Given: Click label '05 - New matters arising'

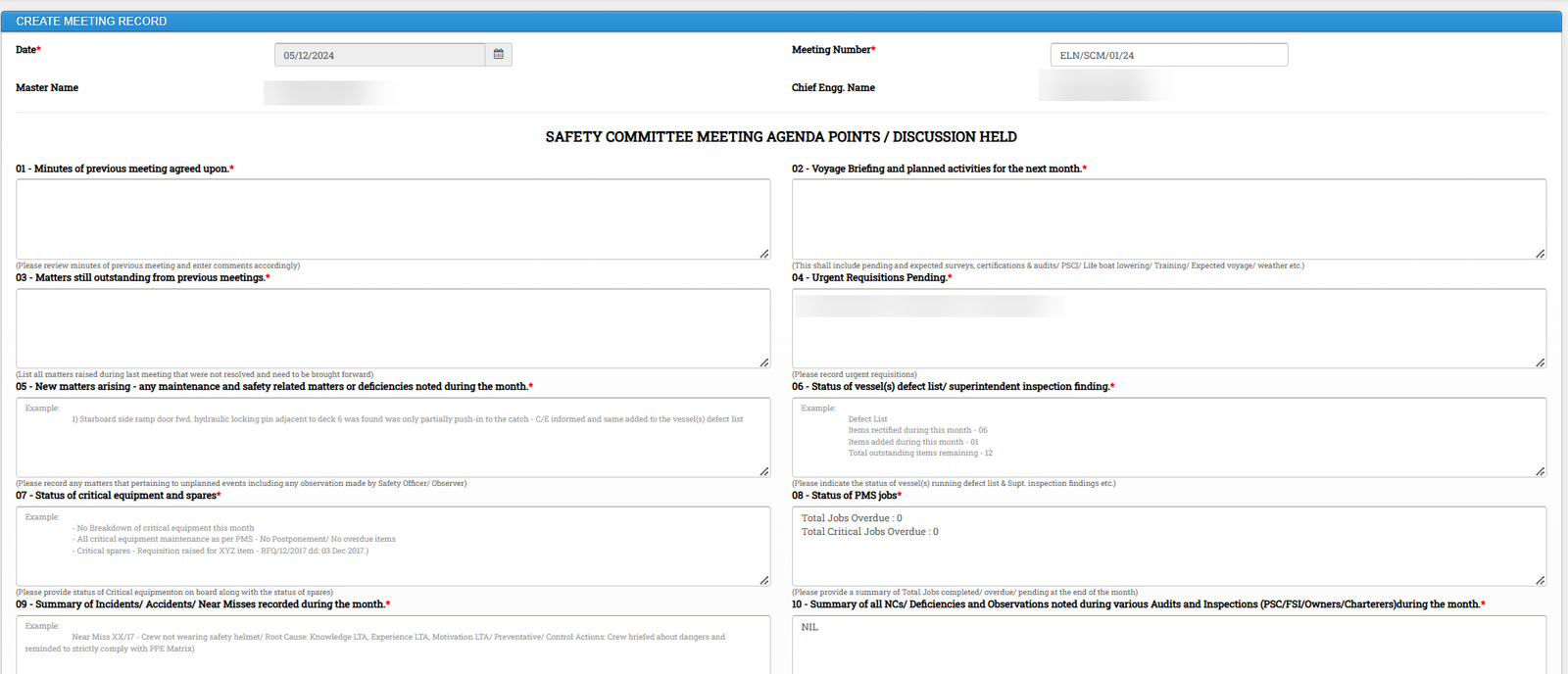Looking at the screenshot, I should coord(274,386).
